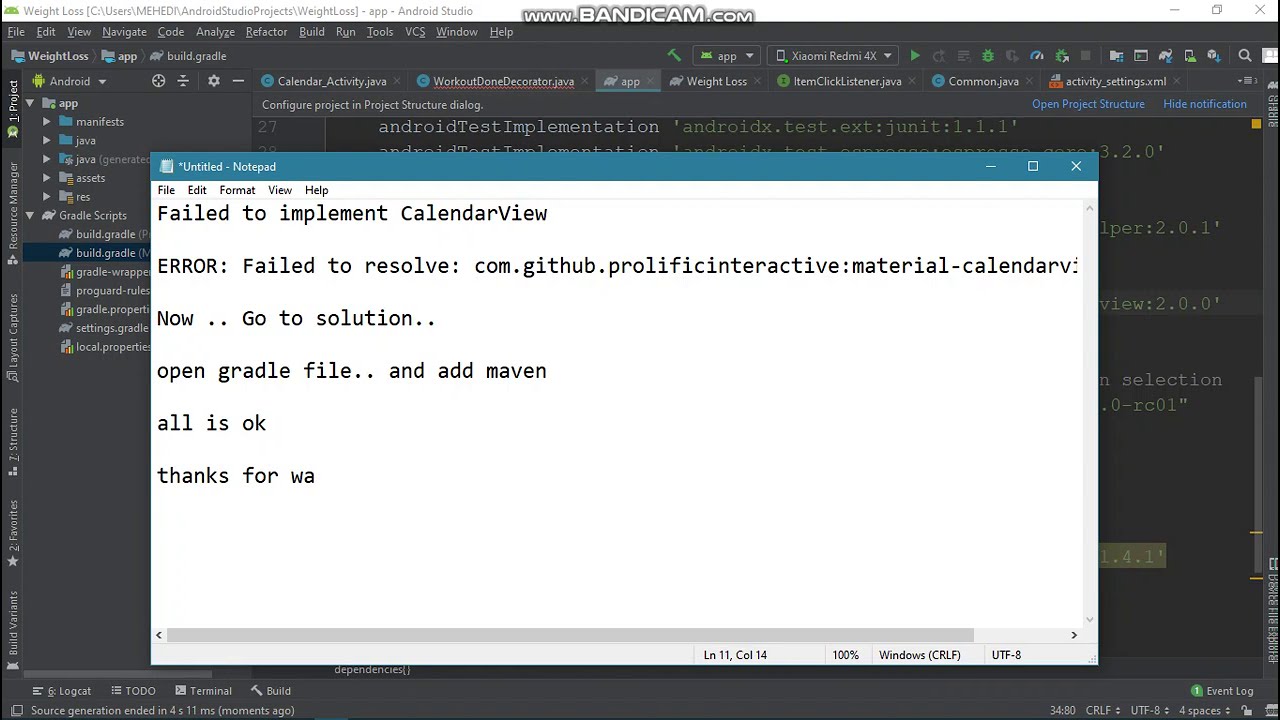This screenshot has height=720, width=1280.
Task: Open the TODO tool window
Action: pos(131,691)
